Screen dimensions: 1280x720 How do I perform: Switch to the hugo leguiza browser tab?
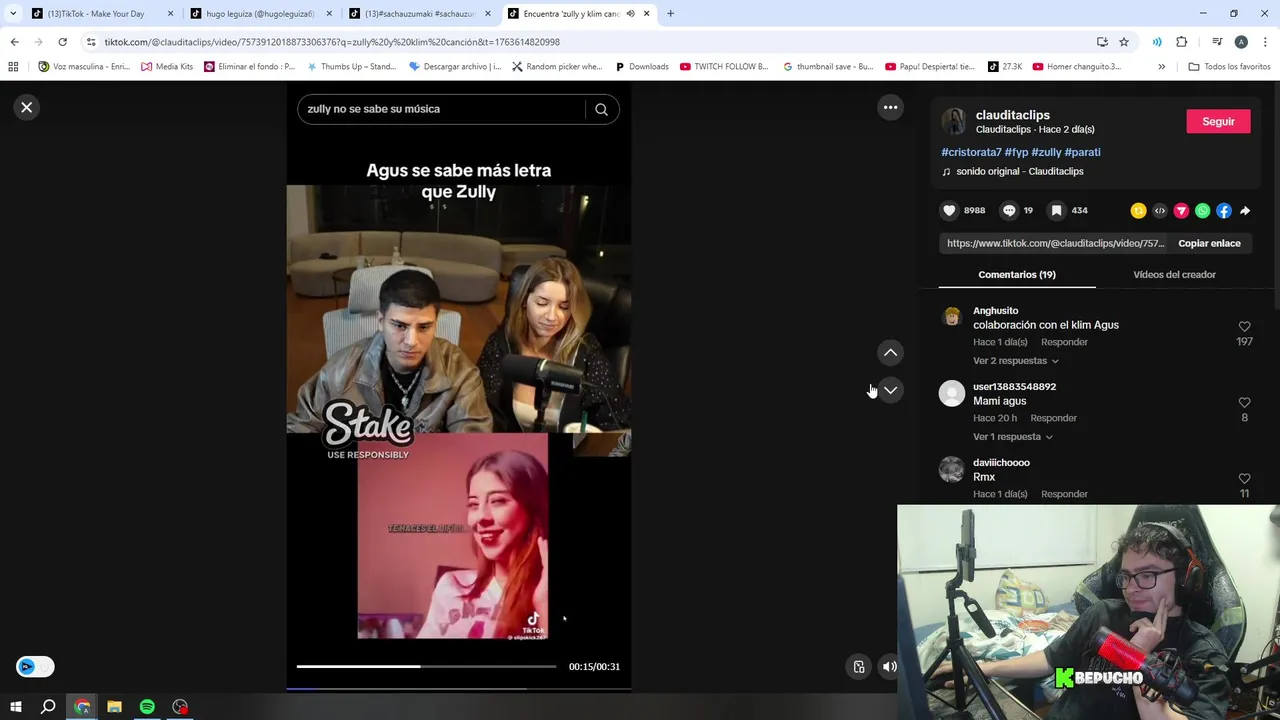pos(260,14)
